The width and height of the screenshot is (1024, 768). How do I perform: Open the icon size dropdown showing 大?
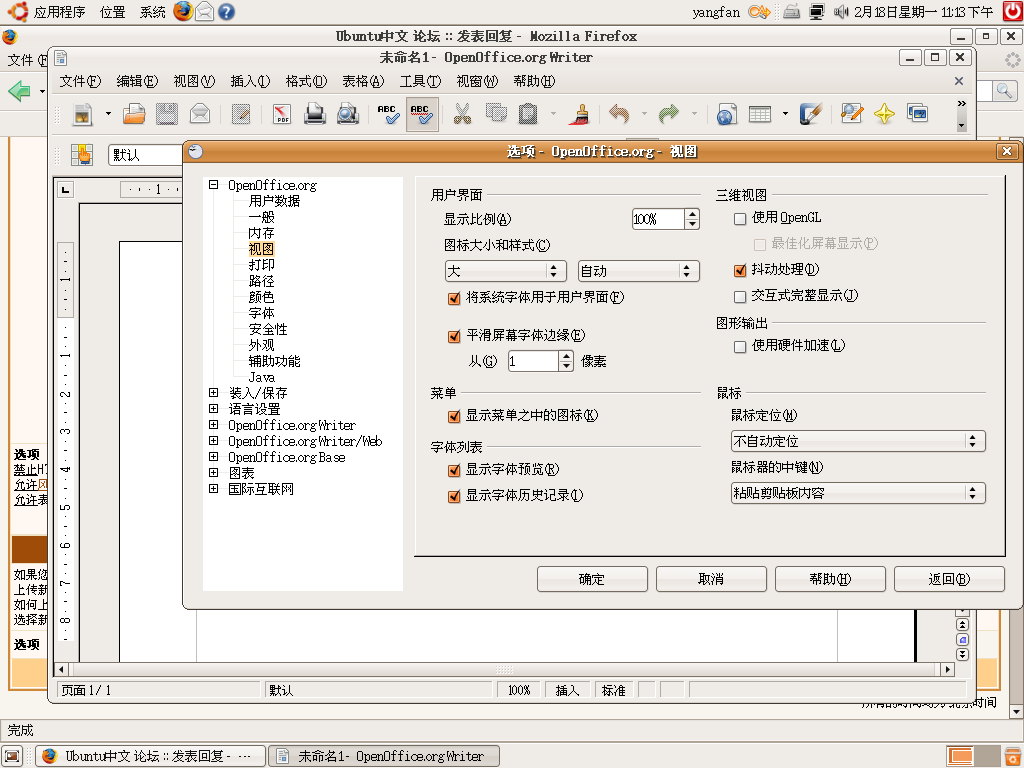(505, 271)
